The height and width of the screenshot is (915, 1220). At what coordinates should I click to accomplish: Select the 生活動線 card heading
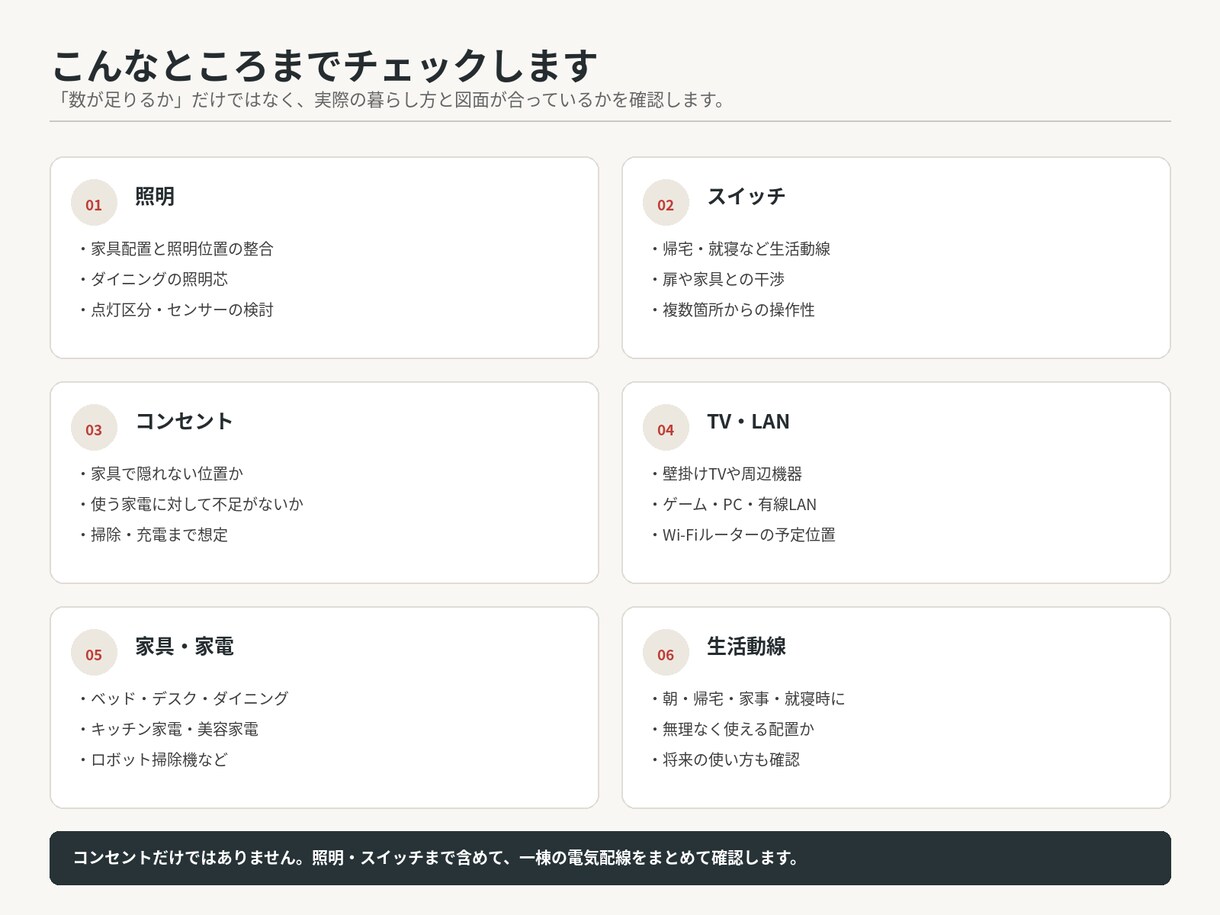[x=746, y=646]
